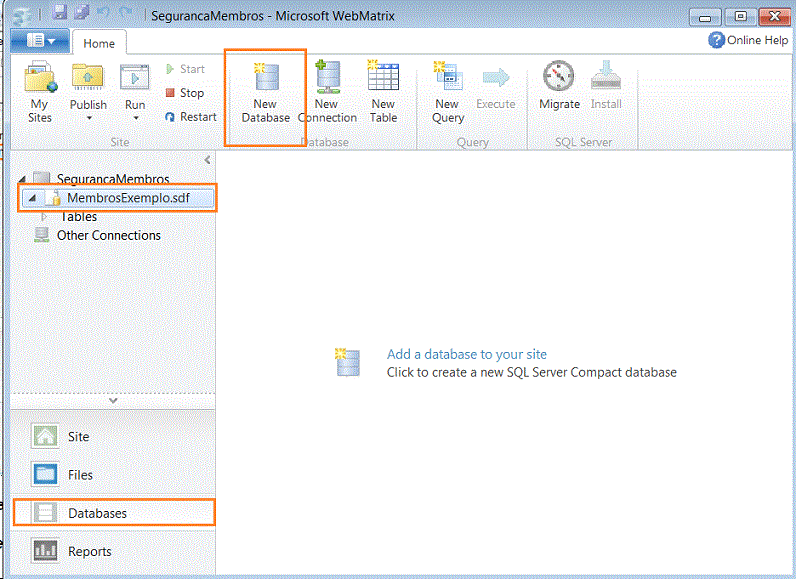
Task: Click the Reports chart icon
Action: [x=45, y=551]
